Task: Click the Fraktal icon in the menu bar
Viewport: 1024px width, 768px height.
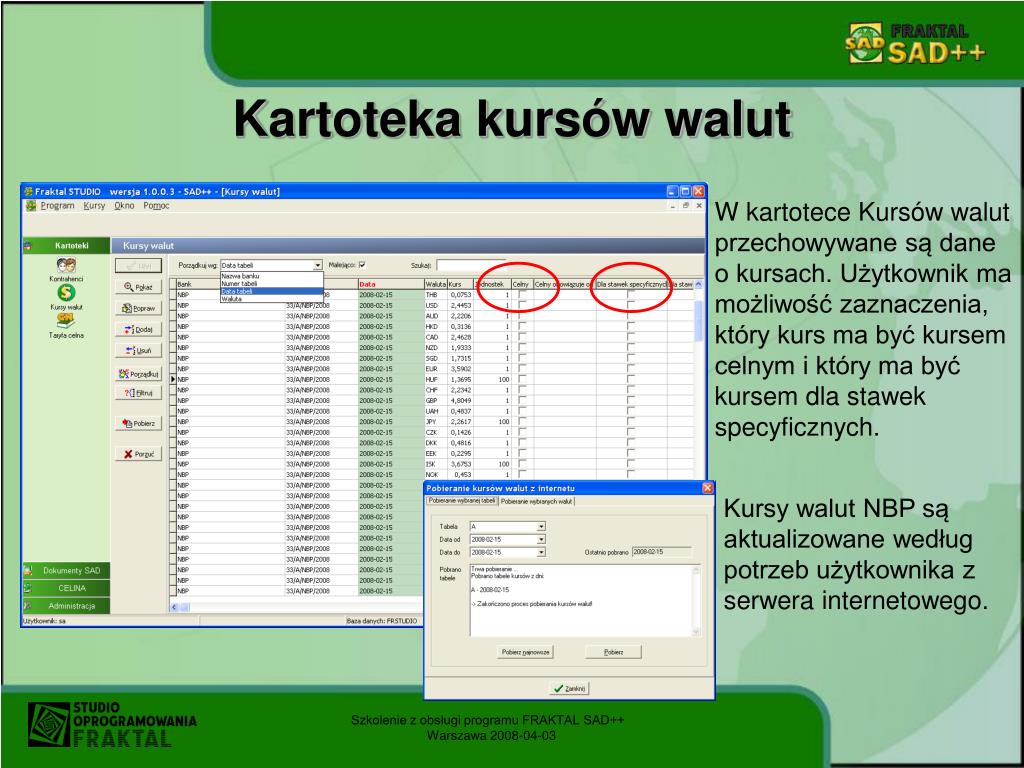Action: [31, 206]
